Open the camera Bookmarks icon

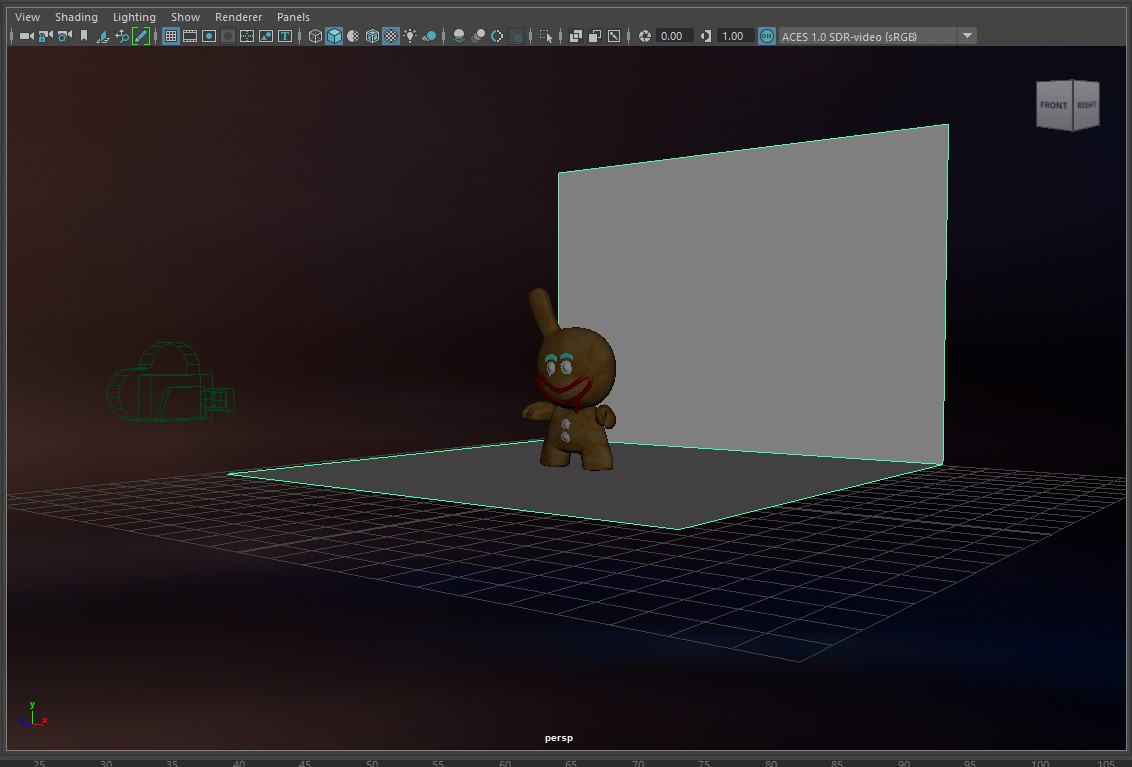tap(84, 36)
